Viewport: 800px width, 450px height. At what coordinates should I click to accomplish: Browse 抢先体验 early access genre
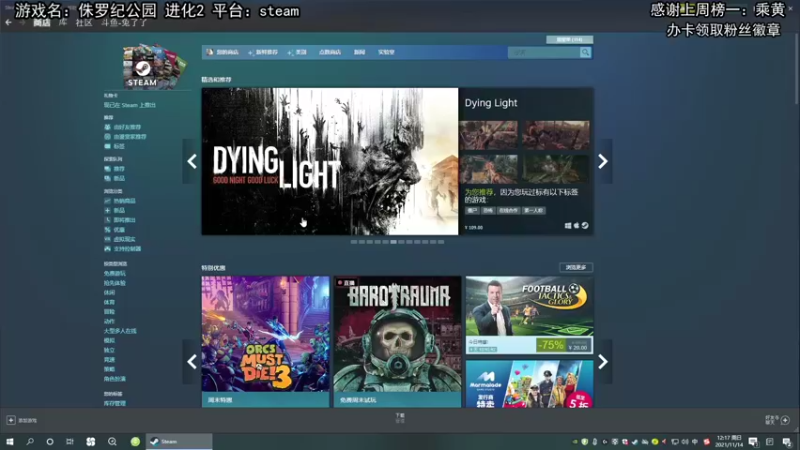pos(114,283)
